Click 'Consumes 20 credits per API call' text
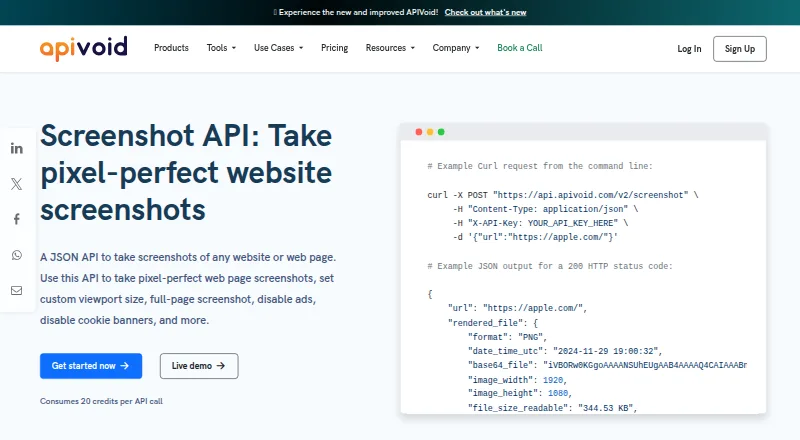The height and width of the screenshot is (440, 800). 102,401
